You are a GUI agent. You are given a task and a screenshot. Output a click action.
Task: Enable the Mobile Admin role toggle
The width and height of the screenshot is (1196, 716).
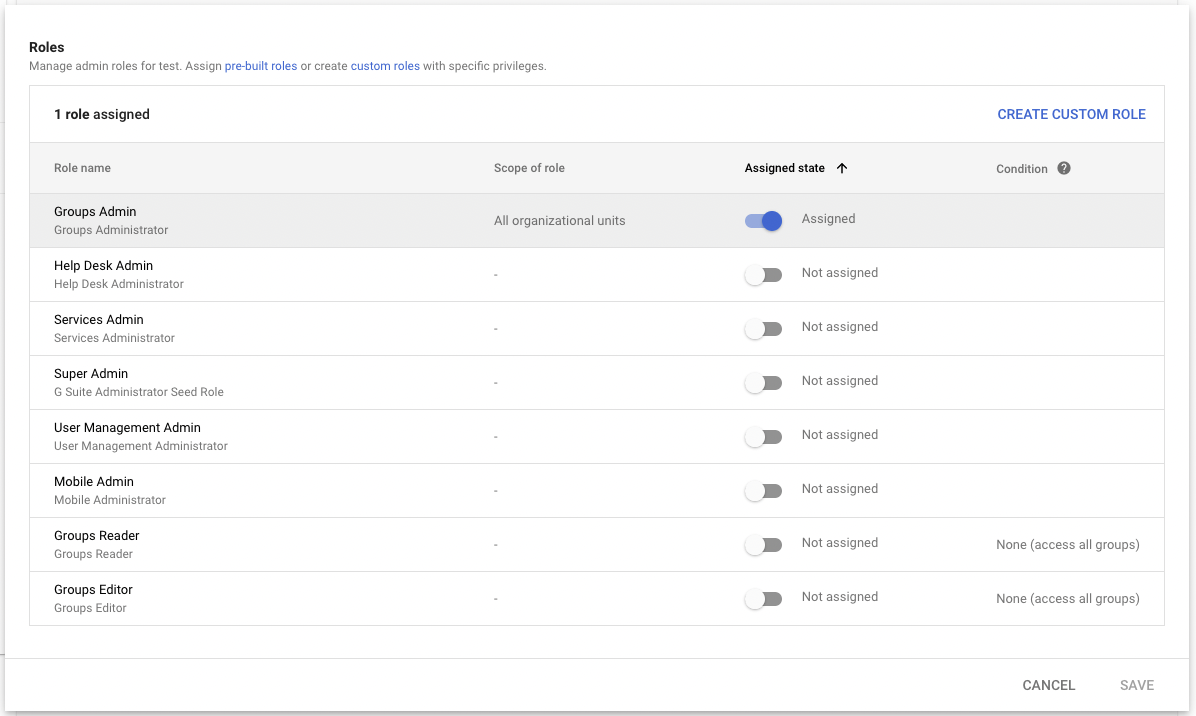pos(764,491)
